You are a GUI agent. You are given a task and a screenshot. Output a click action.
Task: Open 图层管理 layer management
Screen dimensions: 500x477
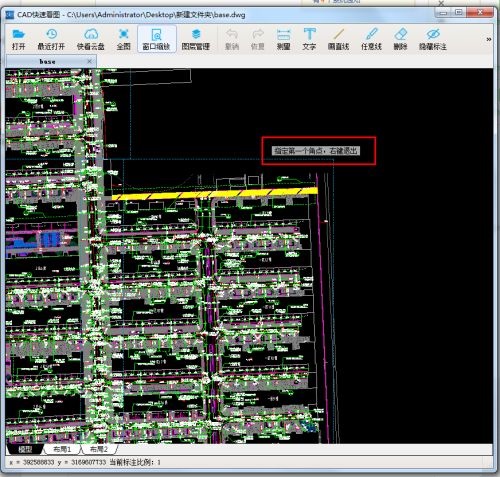point(196,39)
